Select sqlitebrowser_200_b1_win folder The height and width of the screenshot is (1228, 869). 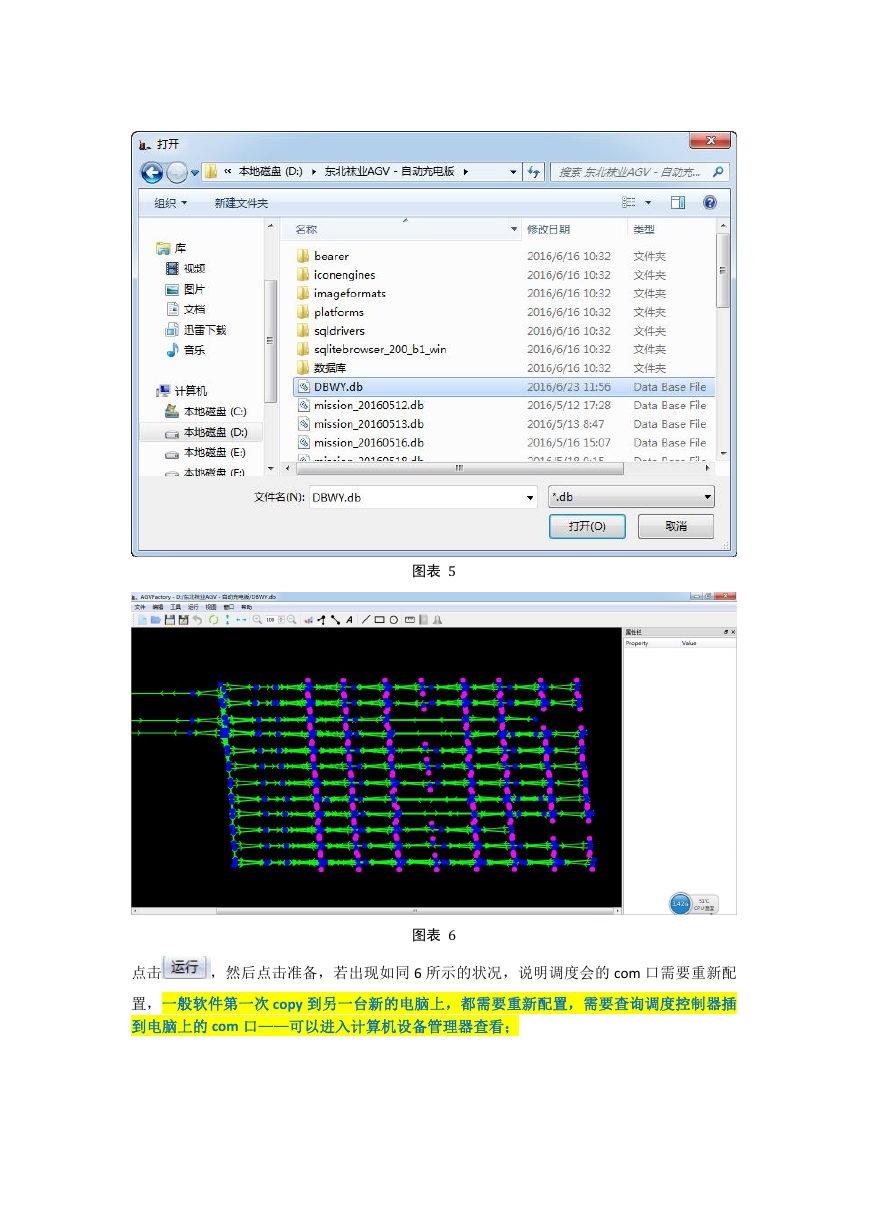(379, 349)
